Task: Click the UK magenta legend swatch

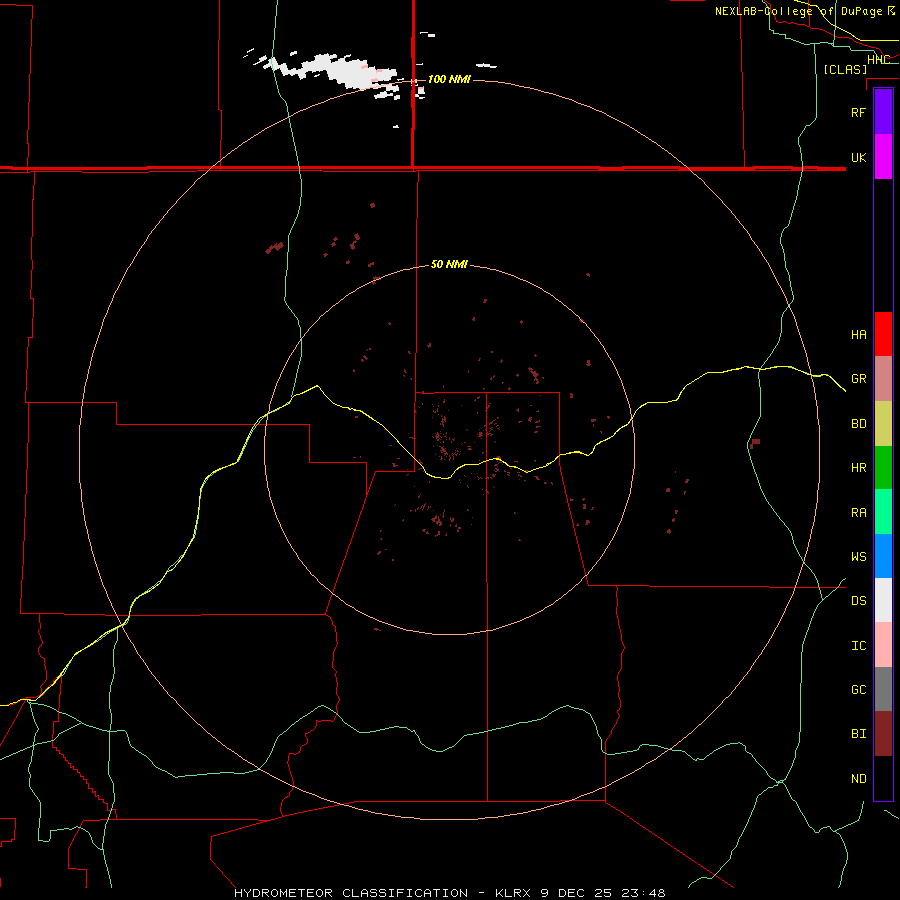Action: [883, 157]
